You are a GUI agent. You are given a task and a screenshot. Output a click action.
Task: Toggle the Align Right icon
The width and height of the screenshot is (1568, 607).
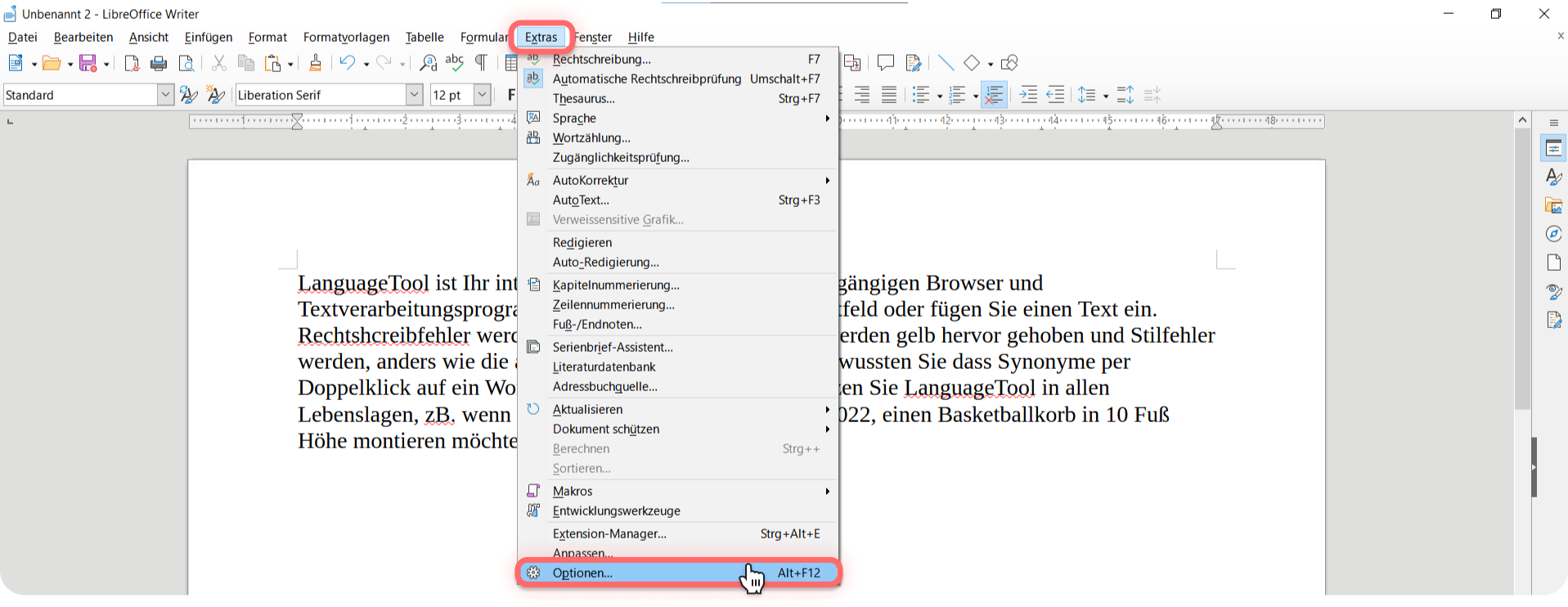click(x=862, y=95)
